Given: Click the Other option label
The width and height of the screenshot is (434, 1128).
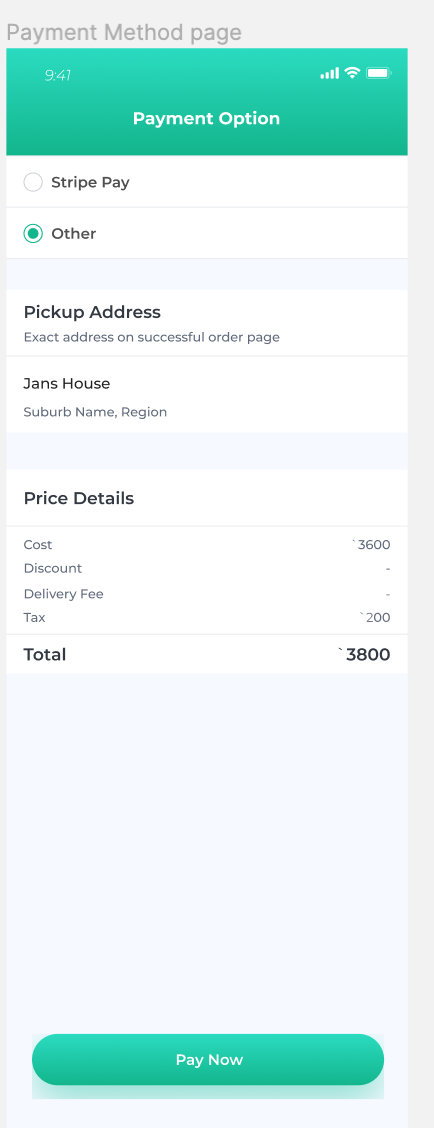Looking at the screenshot, I should pos(73,234).
